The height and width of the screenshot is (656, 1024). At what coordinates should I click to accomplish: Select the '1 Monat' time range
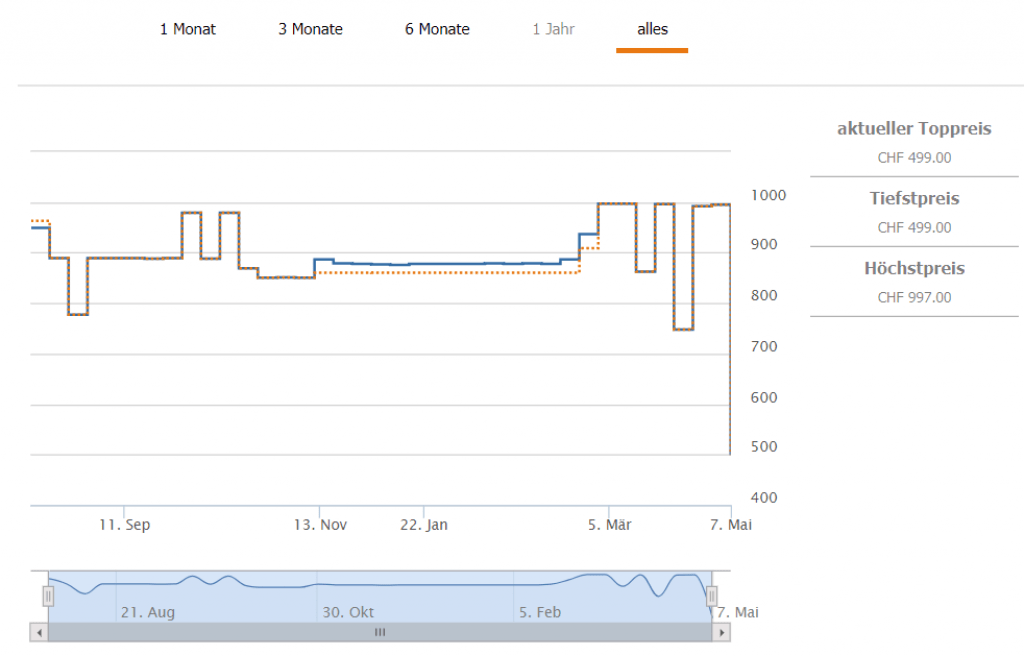coord(187,29)
